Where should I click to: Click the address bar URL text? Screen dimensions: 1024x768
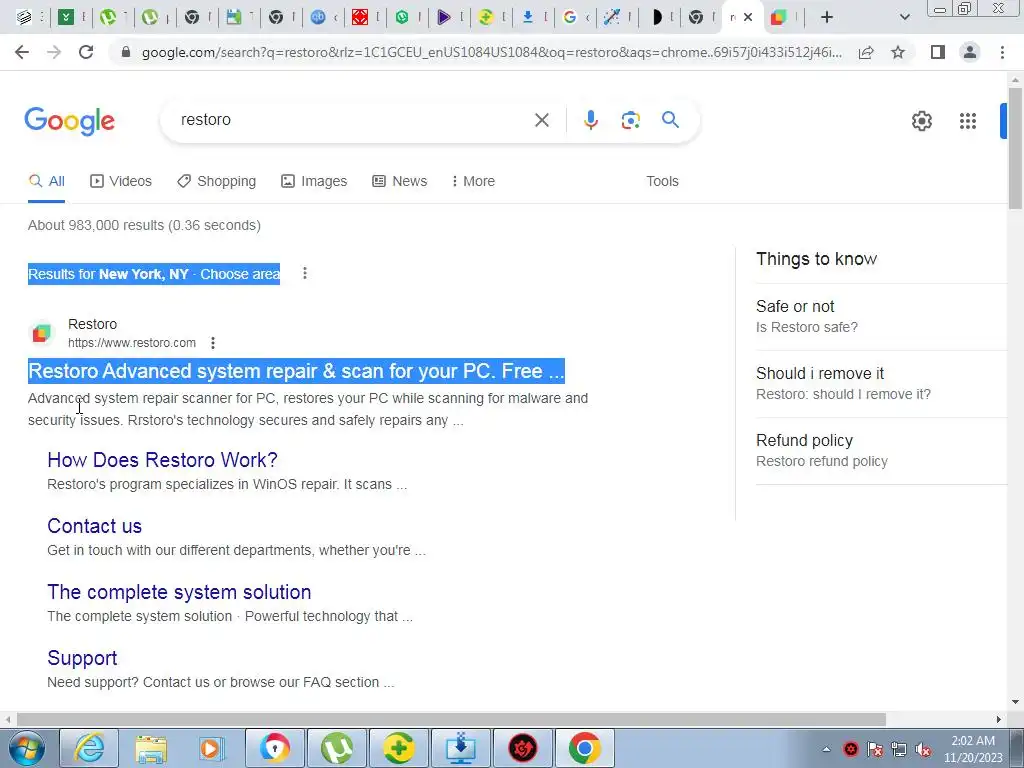(x=492, y=52)
